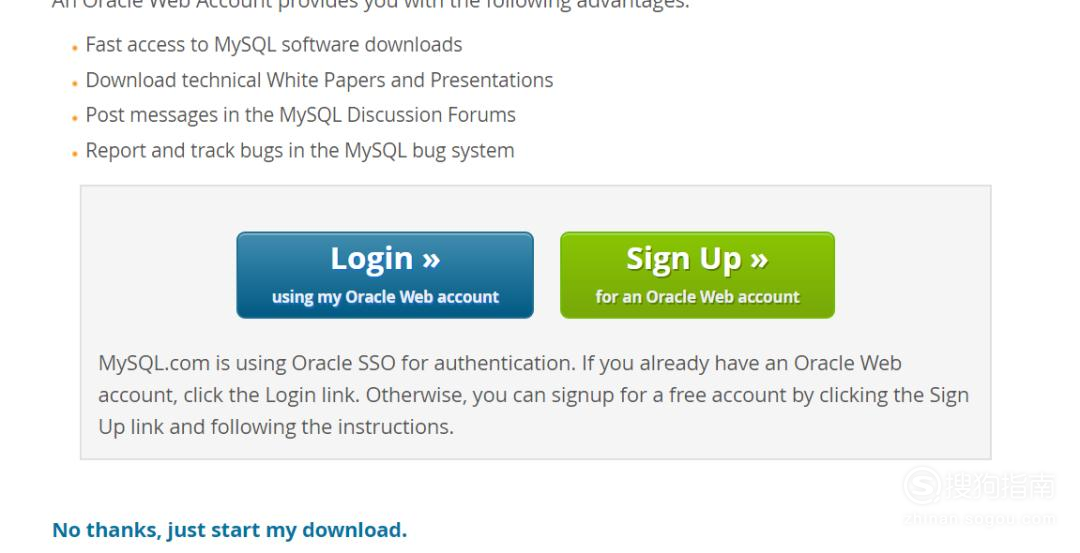Click the orange bullet before 'Fast access'

[x=74, y=48]
